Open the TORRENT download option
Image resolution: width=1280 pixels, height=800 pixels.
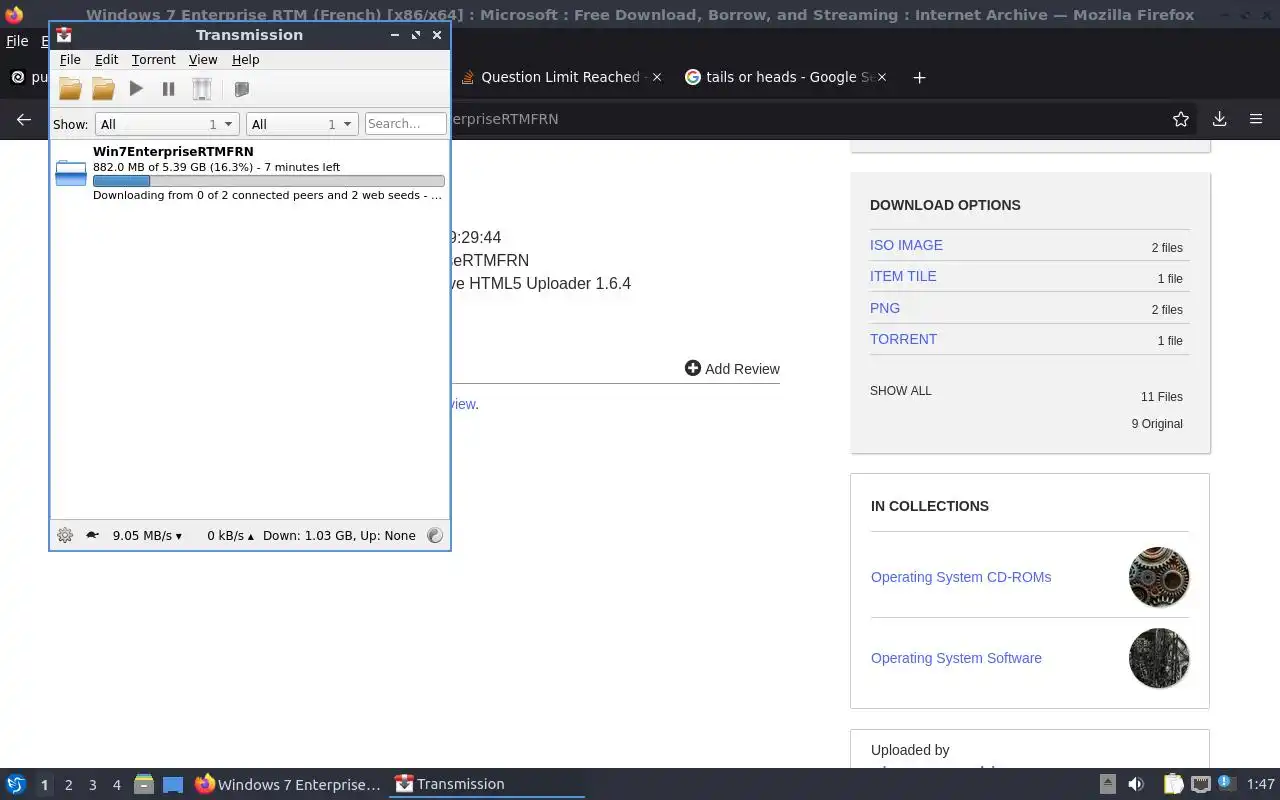903,339
